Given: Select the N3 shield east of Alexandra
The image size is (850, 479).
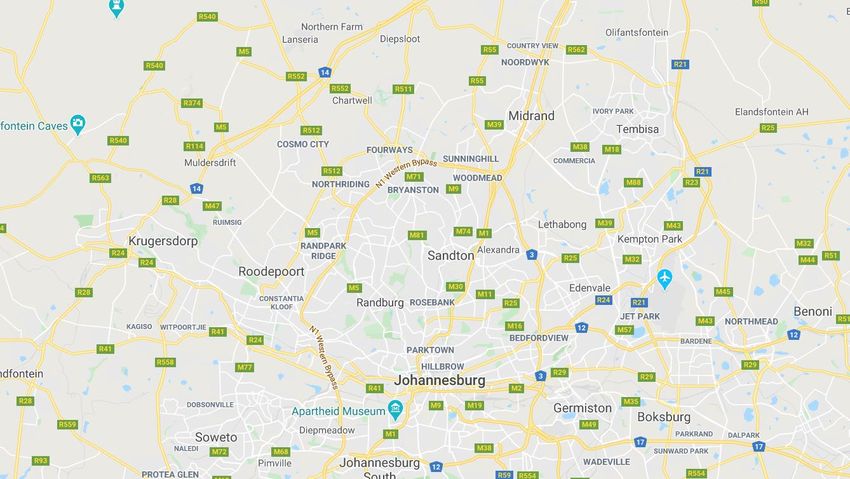Looking at the screenshot, I should 532,254.
